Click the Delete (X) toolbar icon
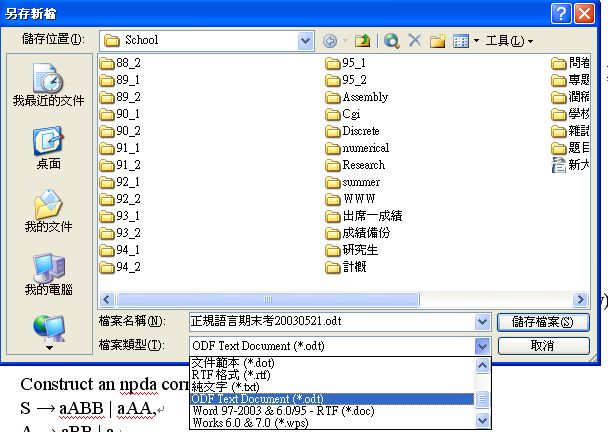Image resolution: width=608 pixels, height=432 pixels. coord(414,41)
